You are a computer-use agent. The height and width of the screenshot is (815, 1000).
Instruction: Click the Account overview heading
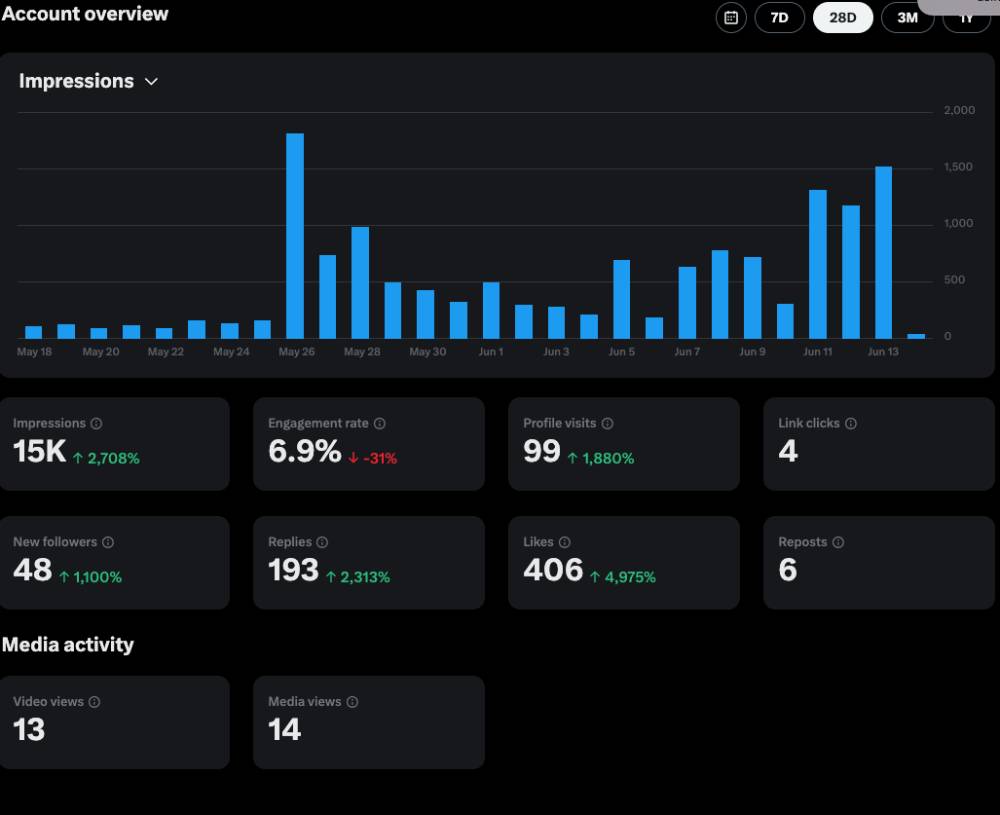[x=85, y=13]
